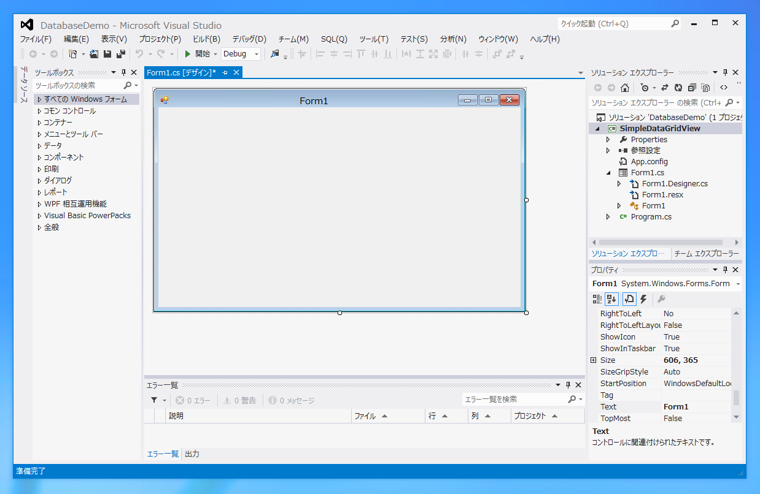This screenshot has height=494, width=760.
Task: Focus the Quick Launch search field
Action: 614,23
